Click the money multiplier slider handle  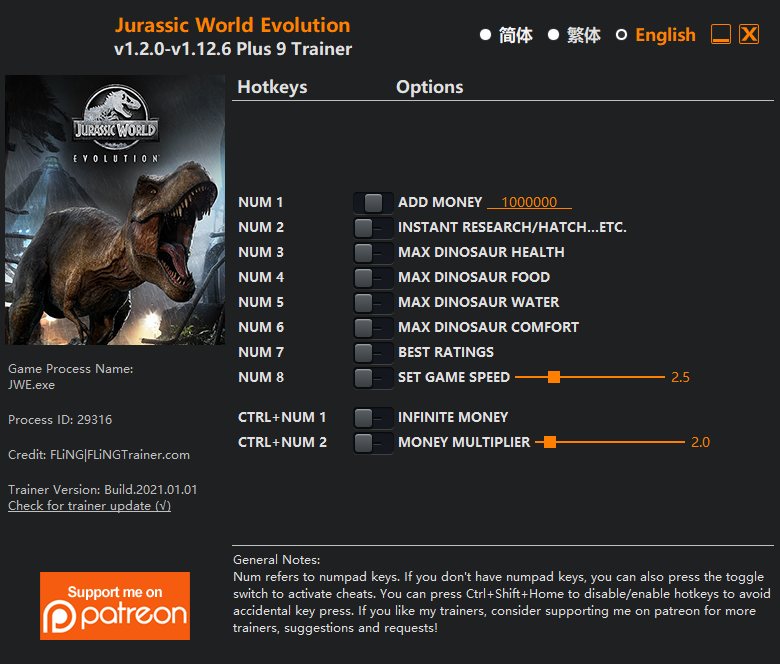[550, 442]
